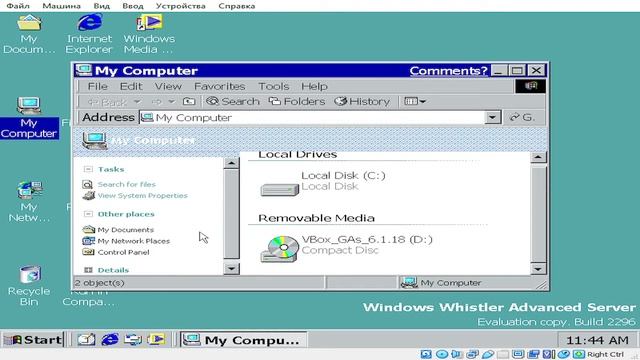Click the Right Ctrl host key label

[605, 354]
